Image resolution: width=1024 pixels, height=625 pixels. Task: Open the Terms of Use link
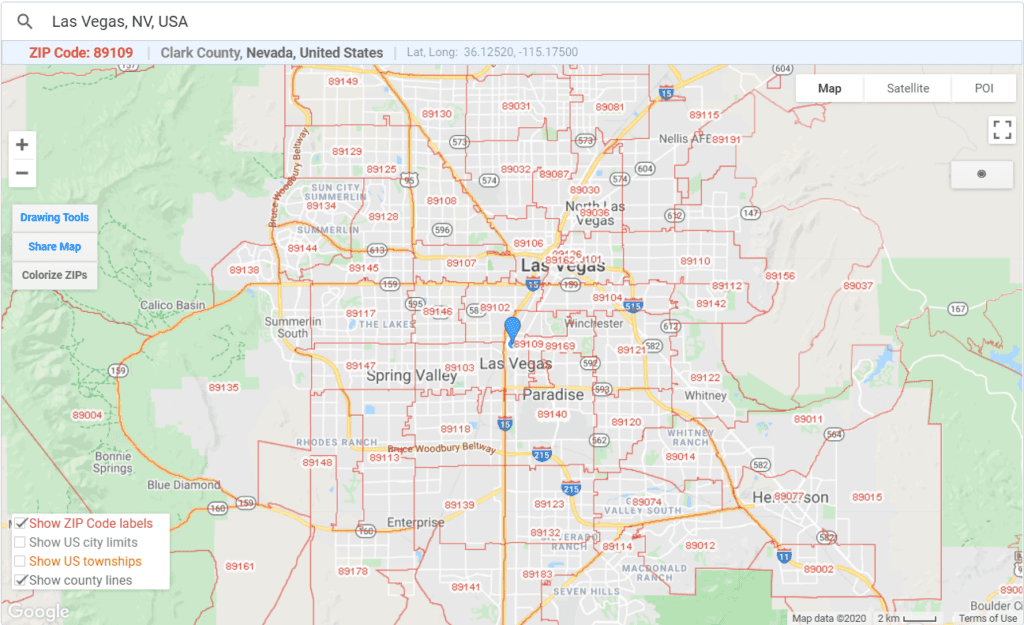click(987, 618)
